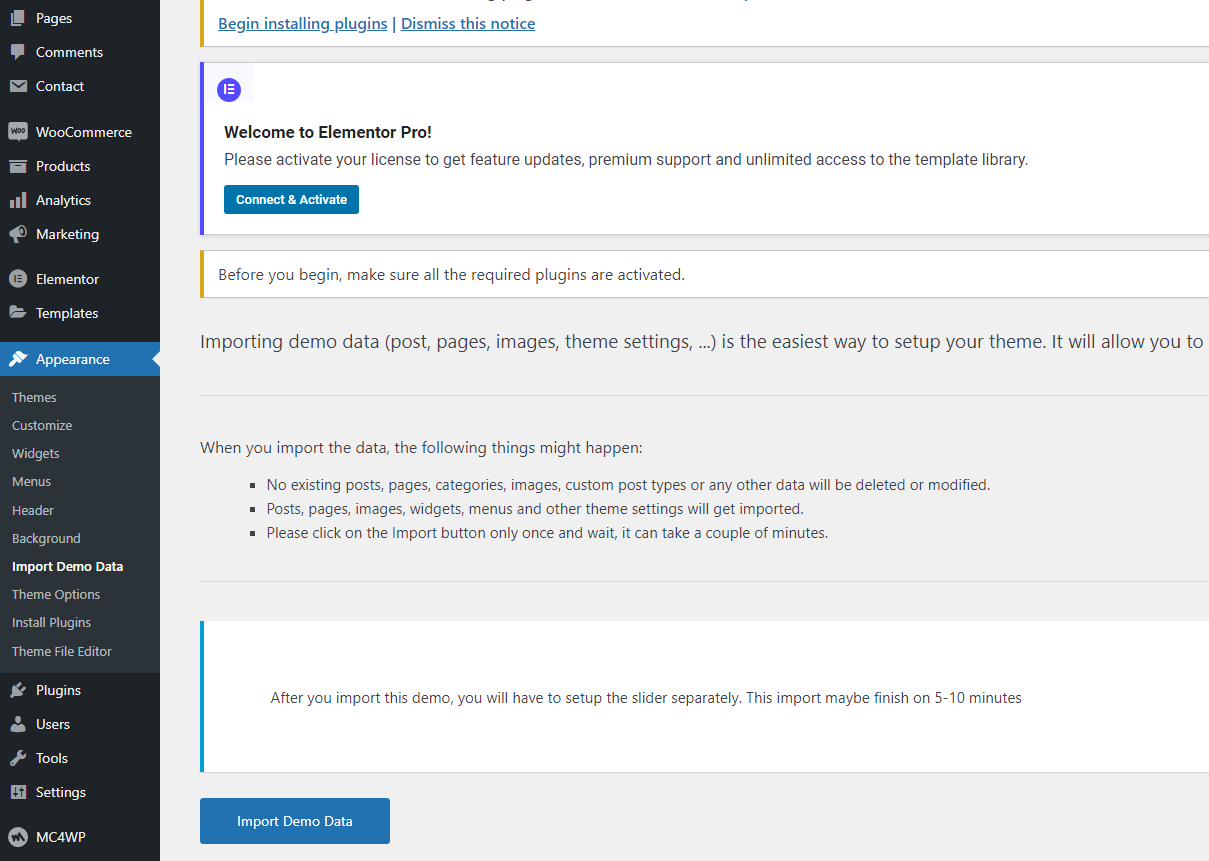Click the Contact envelope icon
Screen dimensions: 1209x861
coord(18,86)
